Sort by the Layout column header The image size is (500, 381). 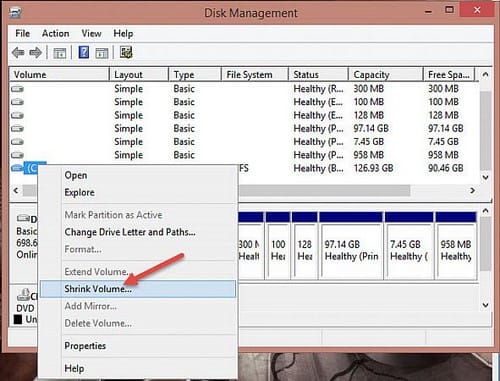coord(139,75)
